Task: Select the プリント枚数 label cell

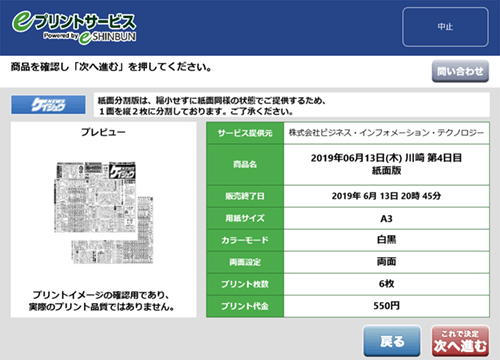Action: 245,284
